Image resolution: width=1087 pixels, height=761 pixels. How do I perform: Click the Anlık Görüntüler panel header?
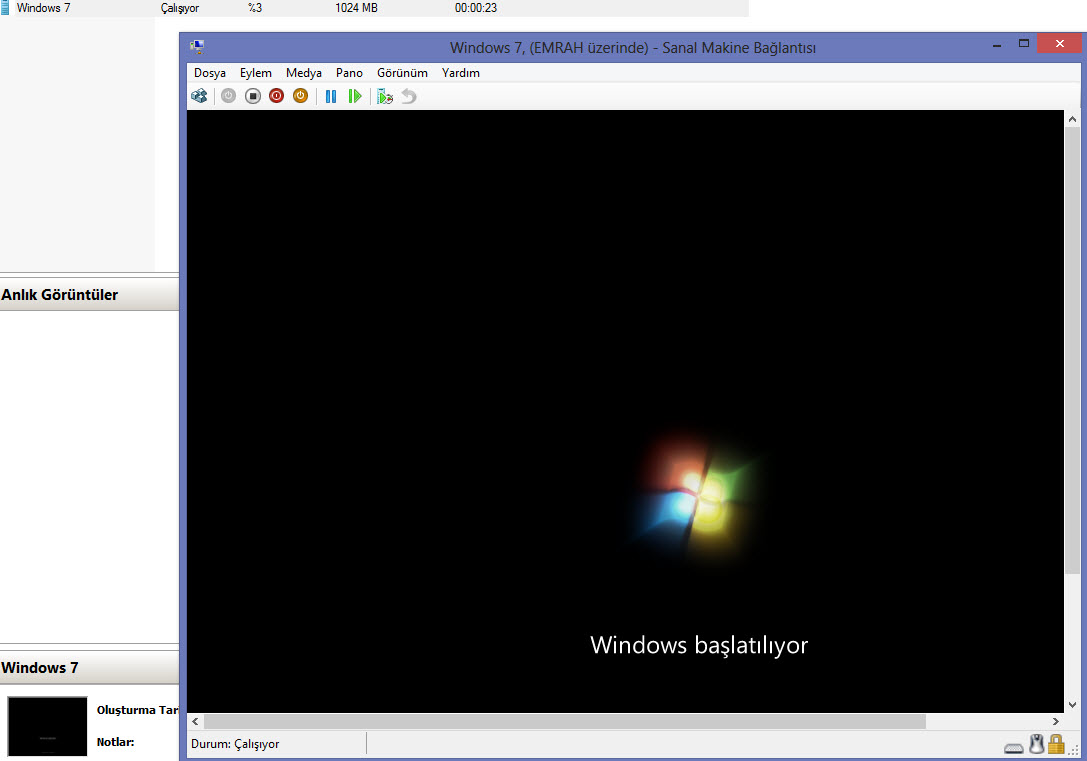tap(89, 295)
